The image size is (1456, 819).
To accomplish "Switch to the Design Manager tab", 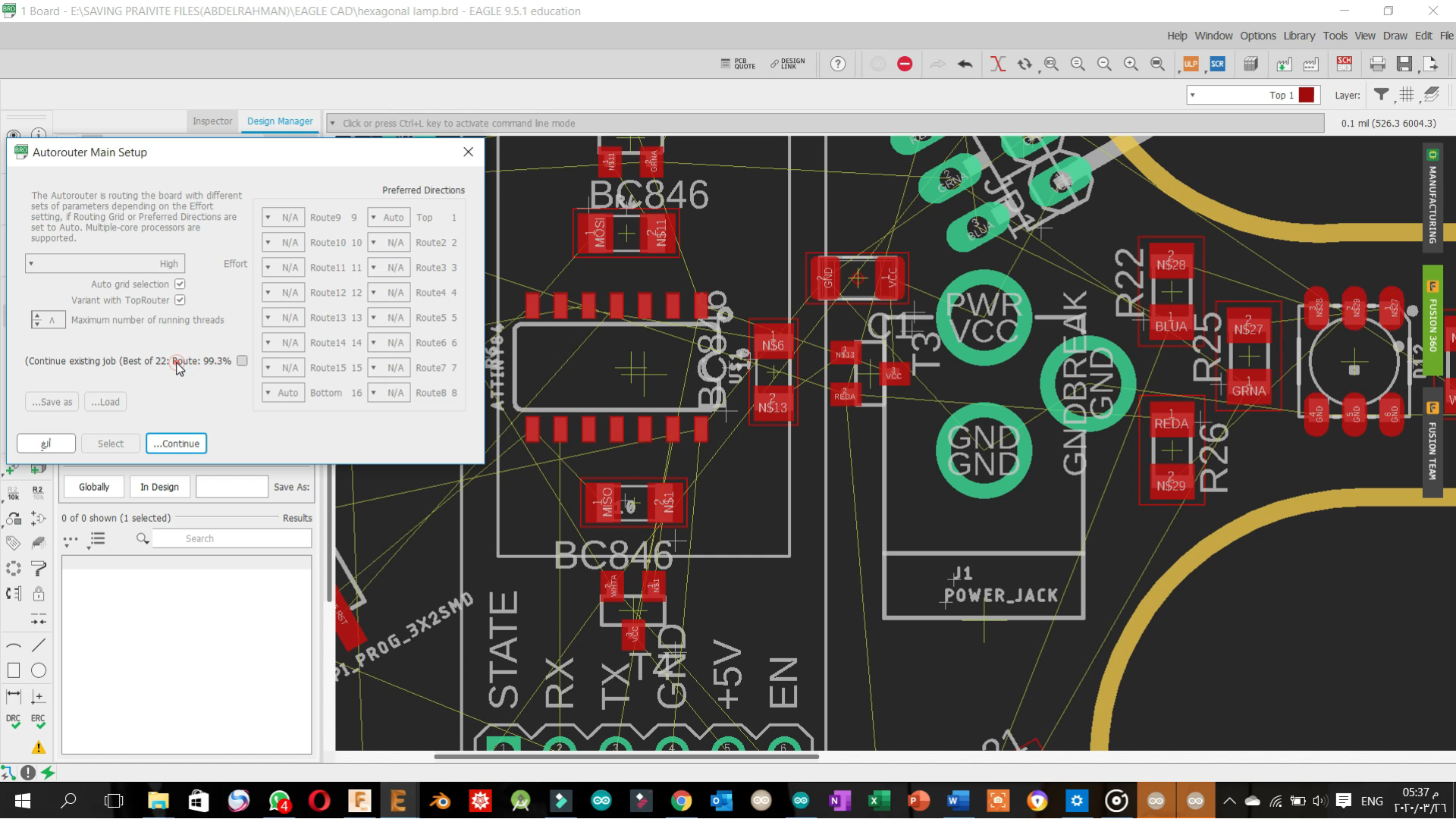I will coord(280,121).
